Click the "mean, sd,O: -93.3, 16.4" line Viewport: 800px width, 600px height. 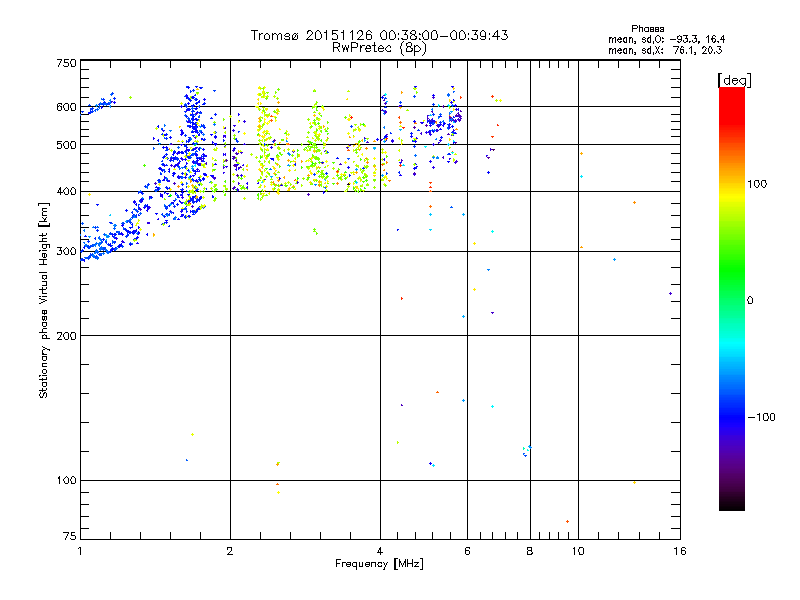(x=666, y=39)
